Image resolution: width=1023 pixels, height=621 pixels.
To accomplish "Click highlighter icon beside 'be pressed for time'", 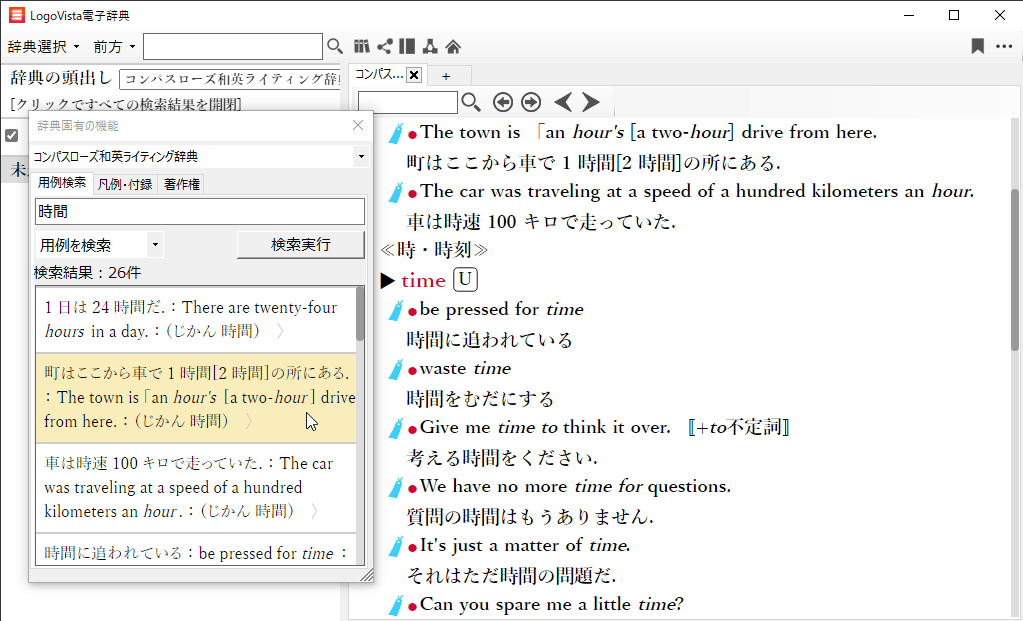I will [396, 310].
